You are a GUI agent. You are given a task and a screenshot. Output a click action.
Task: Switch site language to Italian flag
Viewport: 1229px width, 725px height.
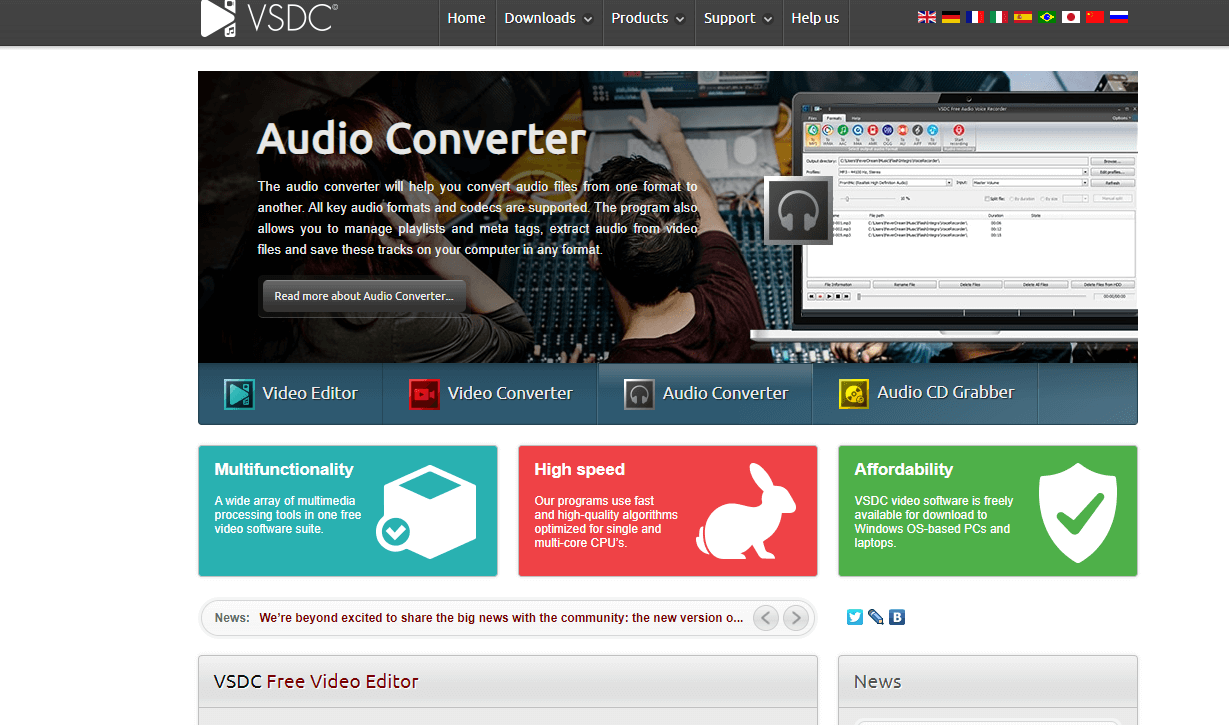pos(998,17)
